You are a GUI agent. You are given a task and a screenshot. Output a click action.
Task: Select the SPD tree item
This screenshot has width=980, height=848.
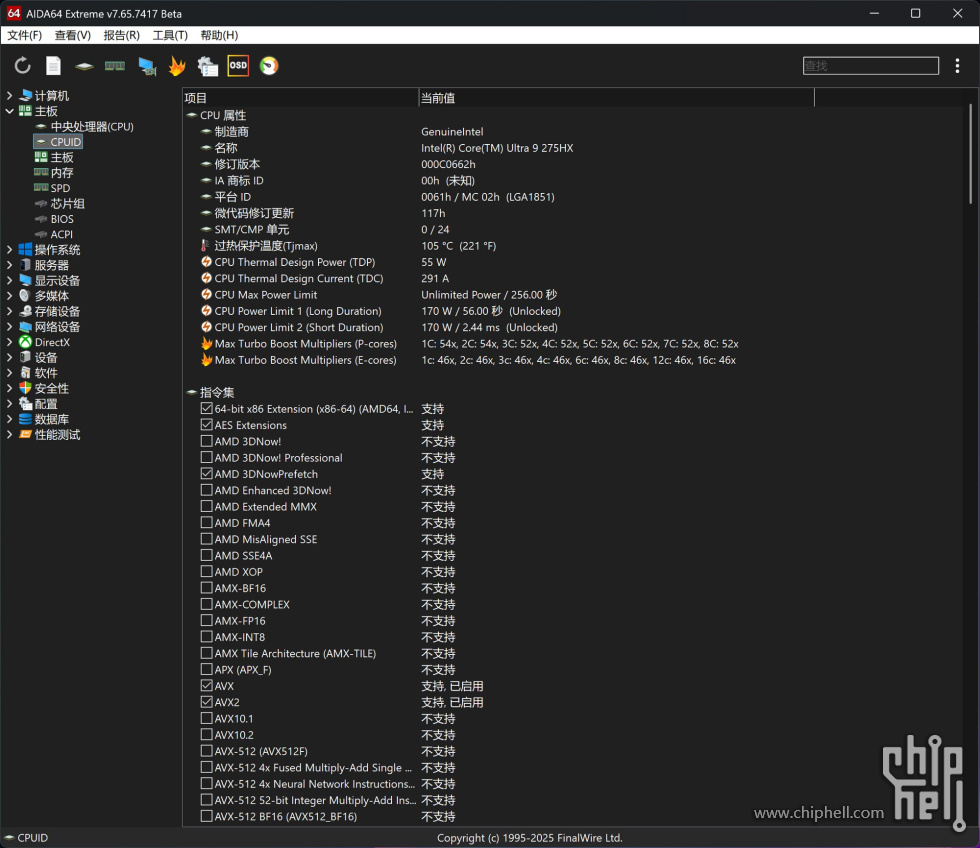click(52, 188)
